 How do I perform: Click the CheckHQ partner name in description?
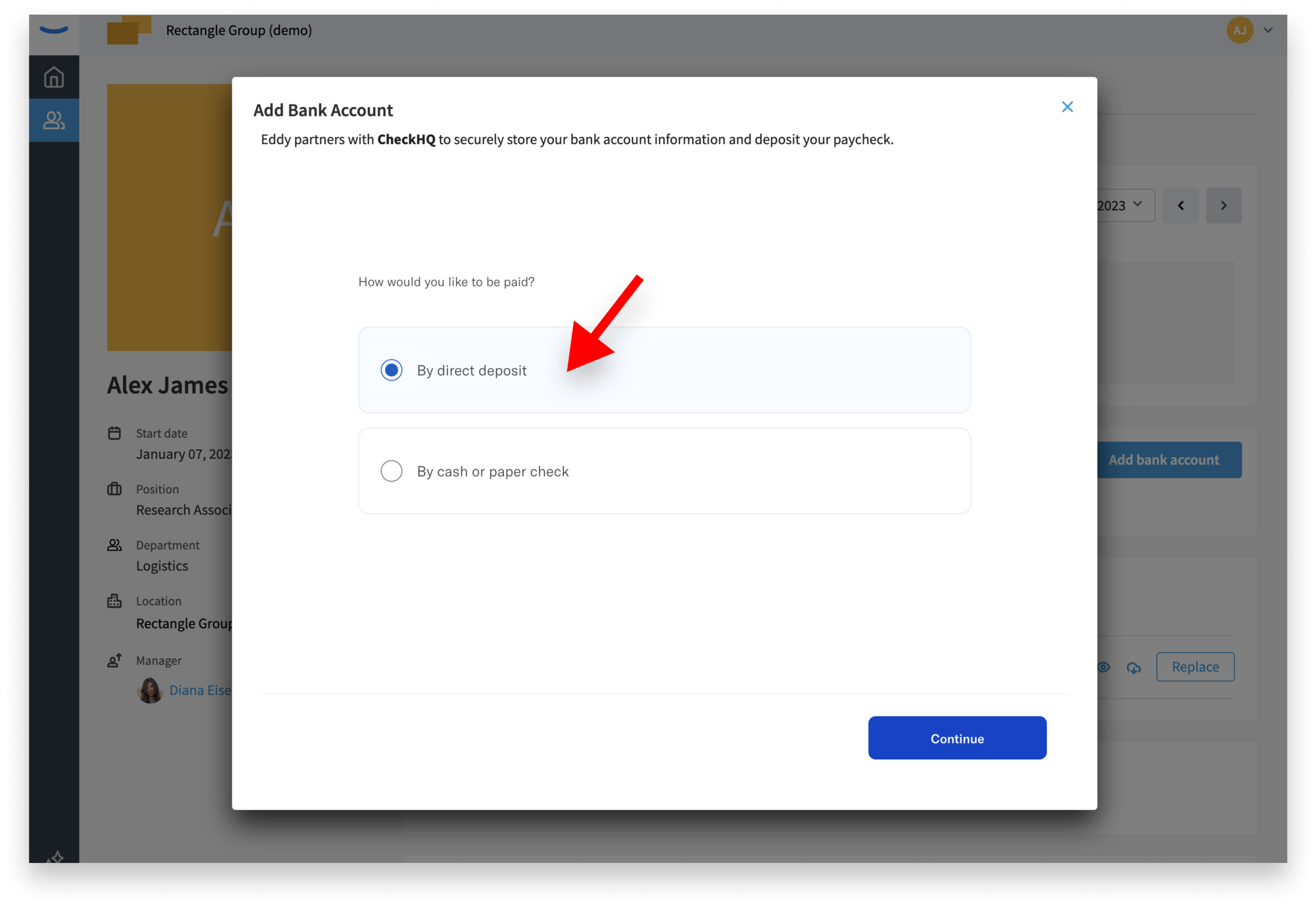point(406,139)
